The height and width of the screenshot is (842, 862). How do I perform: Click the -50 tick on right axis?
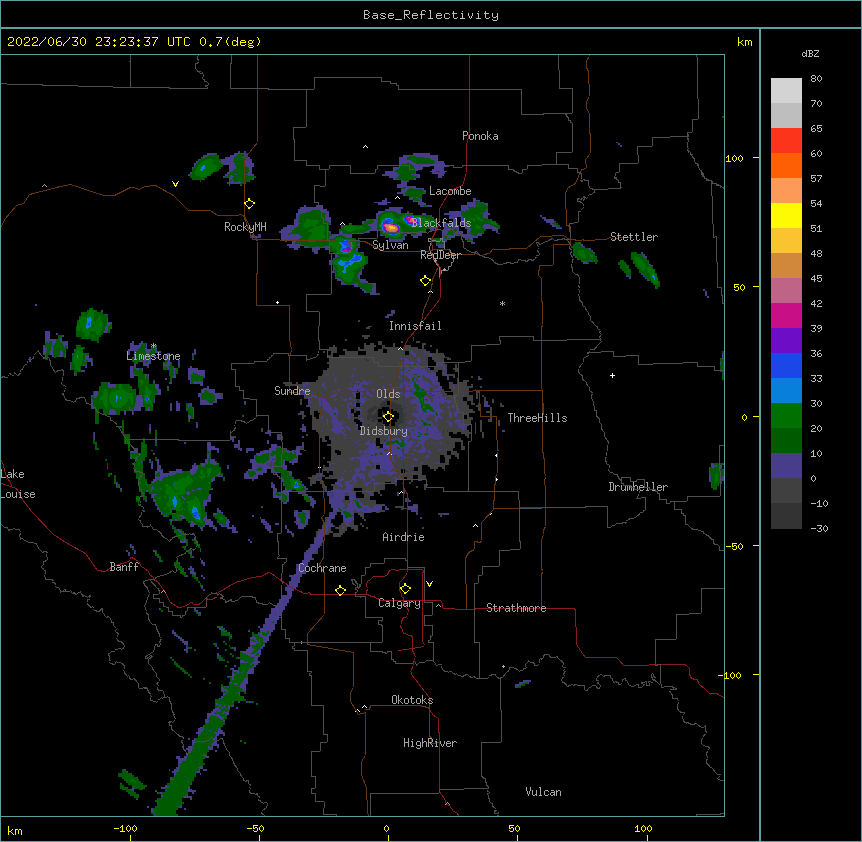734,546
